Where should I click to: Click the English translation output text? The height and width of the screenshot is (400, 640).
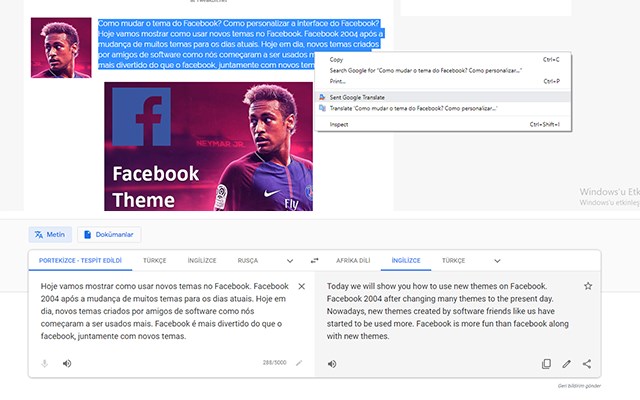448,311
